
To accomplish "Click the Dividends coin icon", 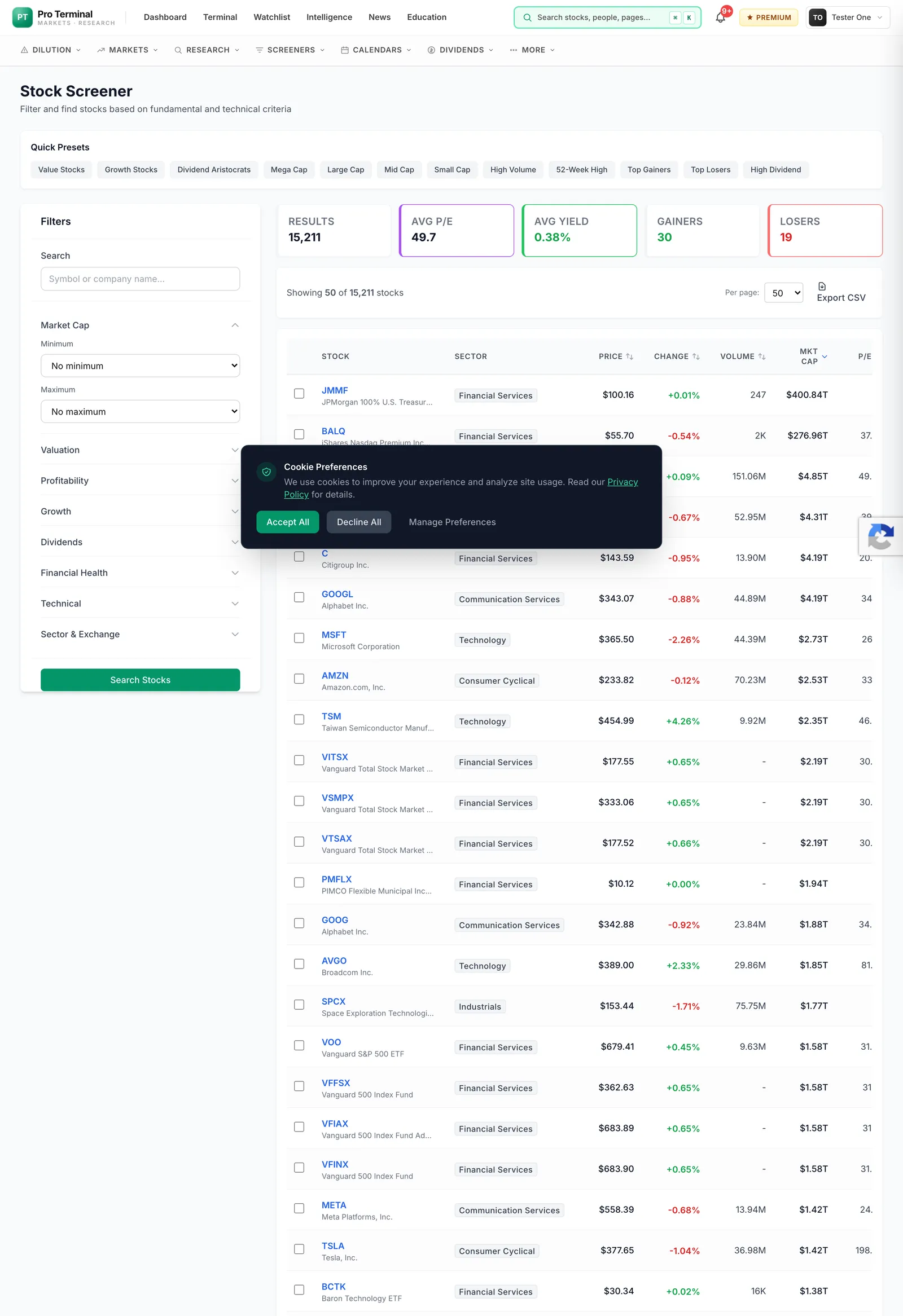I will coord(431,50).
